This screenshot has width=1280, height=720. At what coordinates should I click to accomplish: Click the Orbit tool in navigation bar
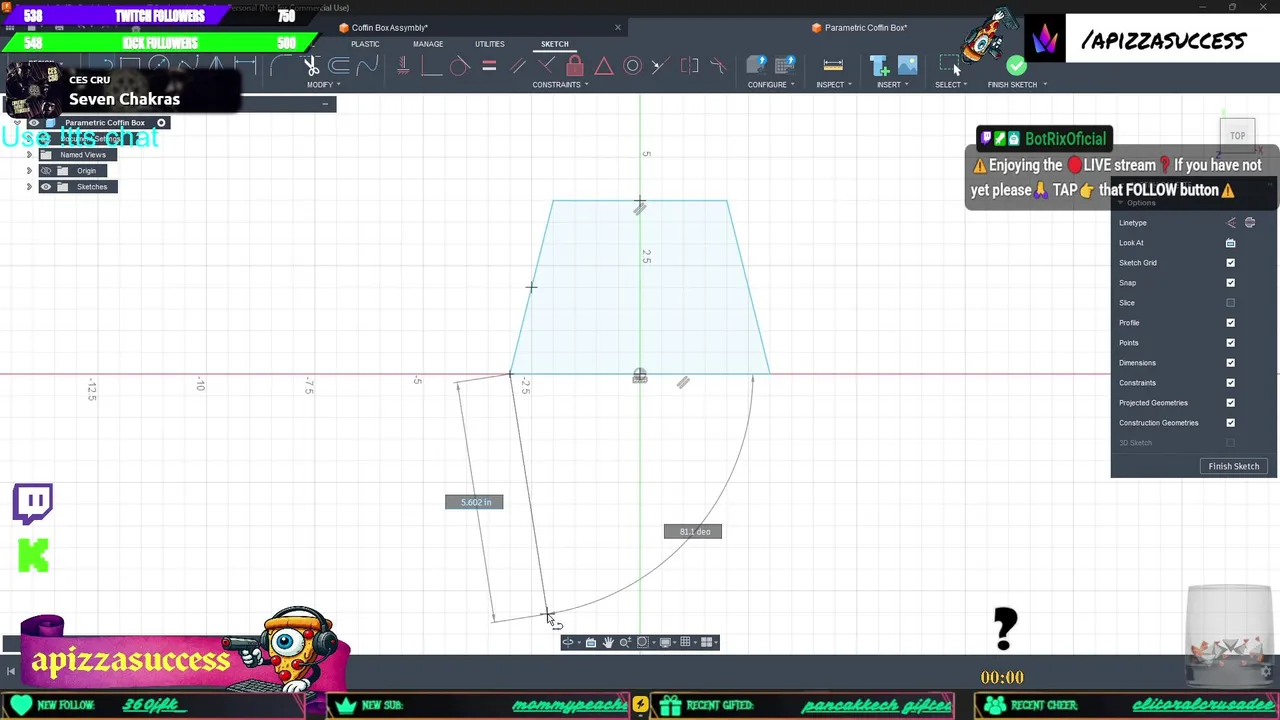coord(568,642)
